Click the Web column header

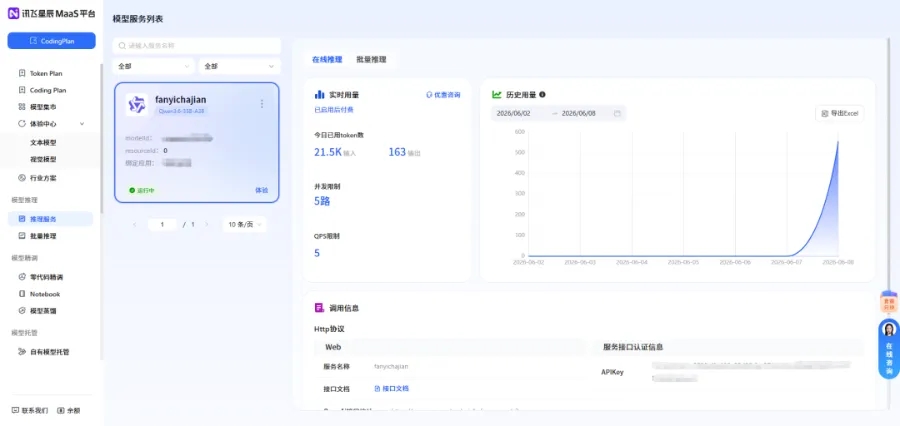(x=333, y=347)
